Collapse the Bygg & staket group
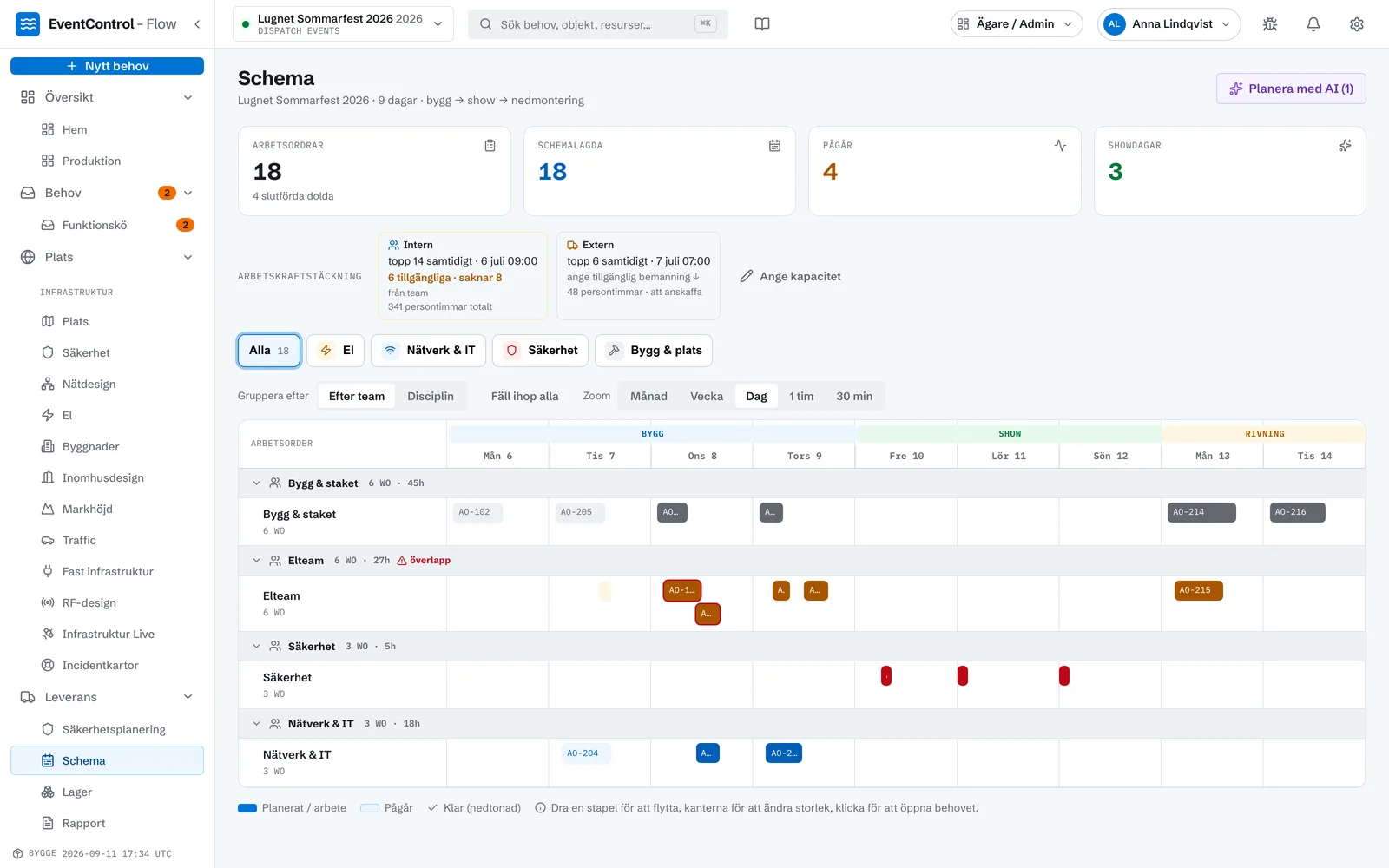 [x=256, y=483]
